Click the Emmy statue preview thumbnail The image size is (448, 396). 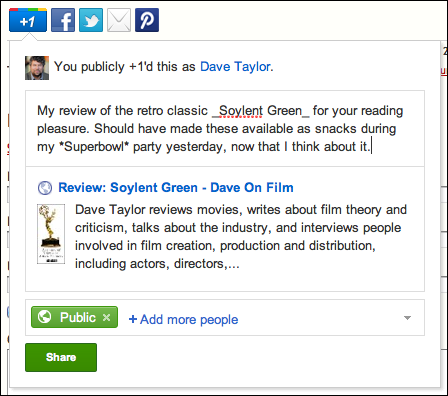51,234
